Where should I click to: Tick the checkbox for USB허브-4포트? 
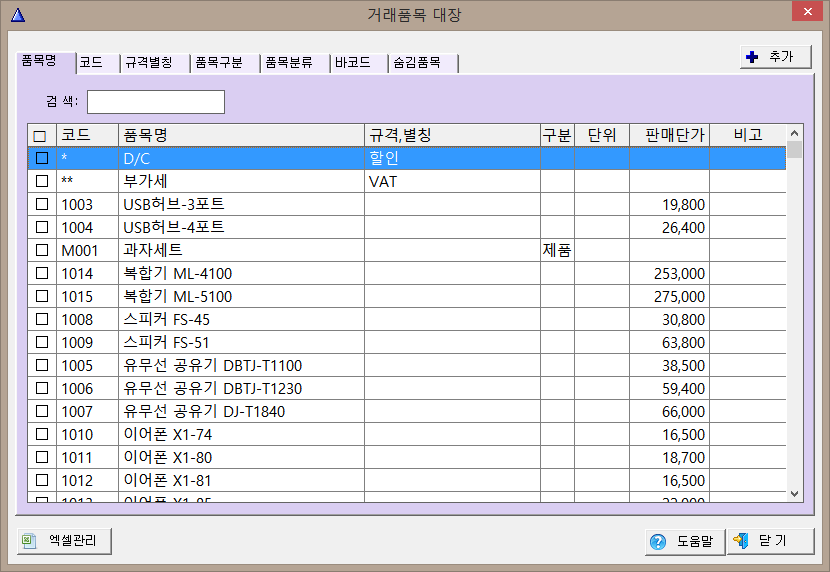click(x=42, y=227)
